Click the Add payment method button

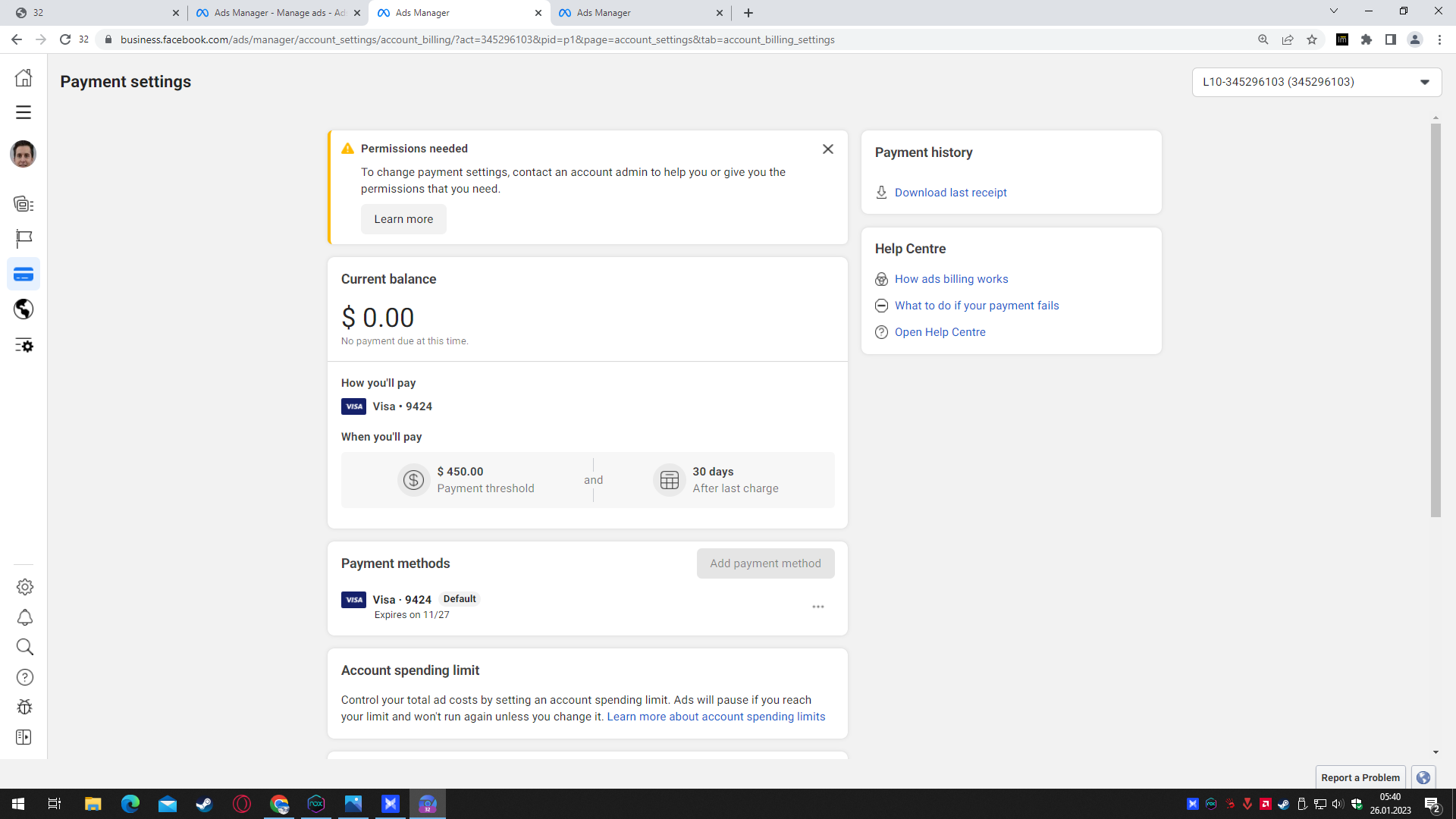click(765, 563)
